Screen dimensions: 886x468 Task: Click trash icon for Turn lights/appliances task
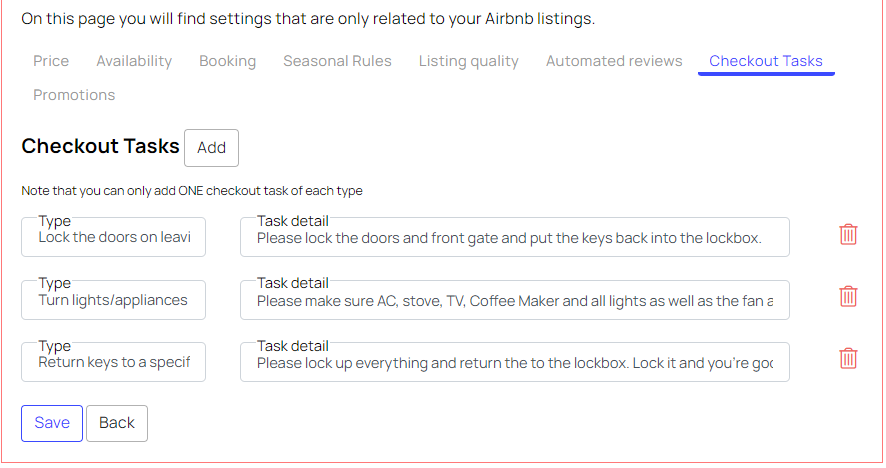[848, 297]
